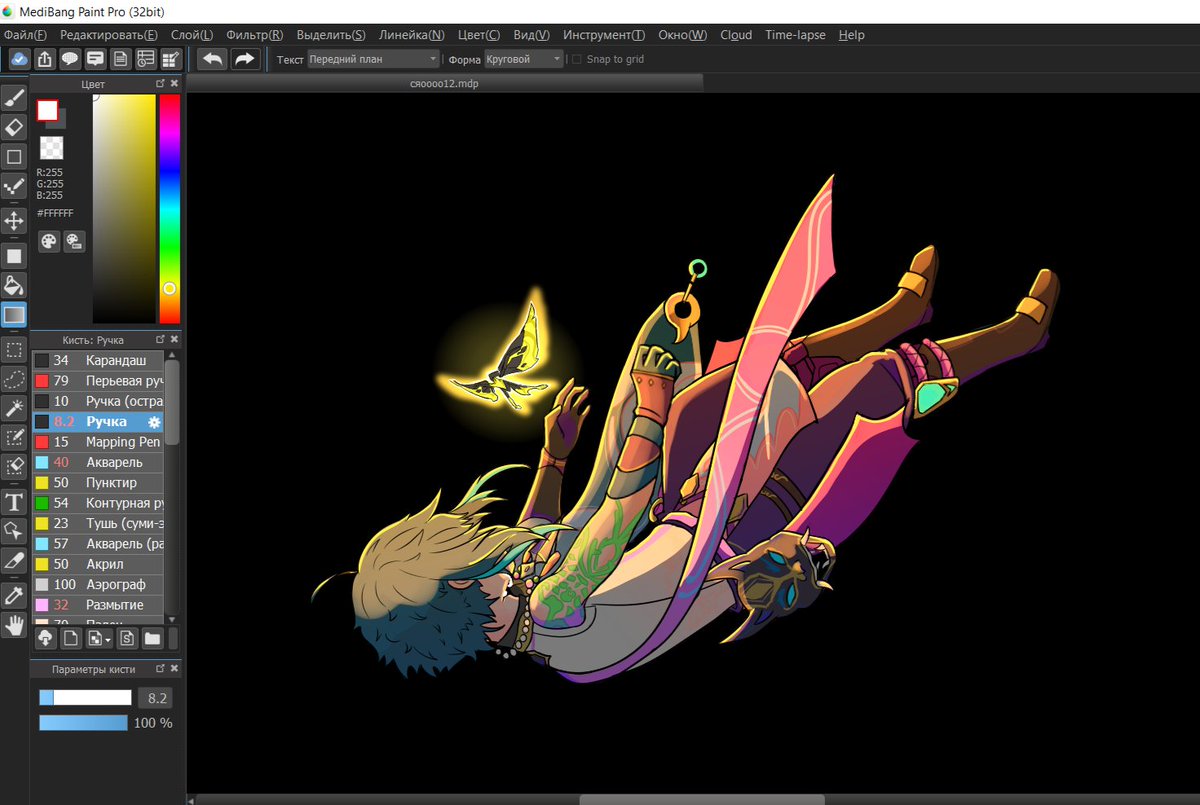This screenshot has width=1200, height=805.
Task: Select the Fill rectangle tool
Action: click(x=14, y=256)
